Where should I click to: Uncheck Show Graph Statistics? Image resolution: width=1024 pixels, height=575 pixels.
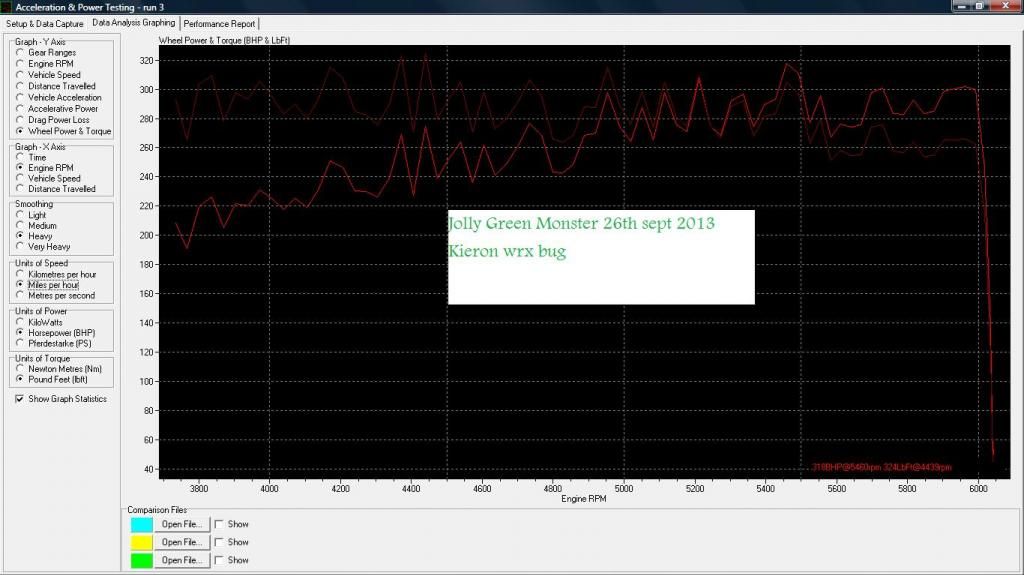coord(20,399)
